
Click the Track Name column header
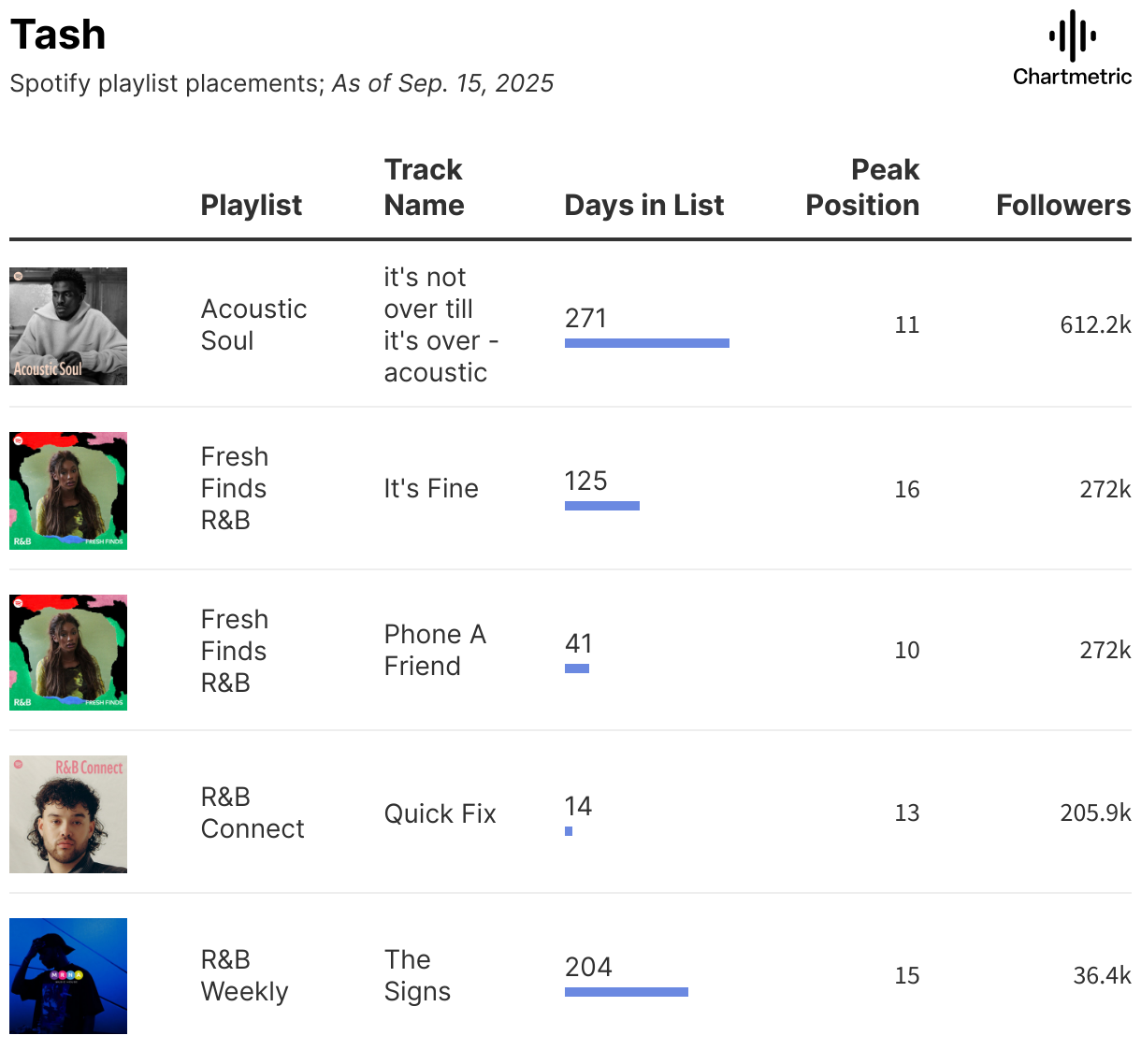(x=424, y=187)
